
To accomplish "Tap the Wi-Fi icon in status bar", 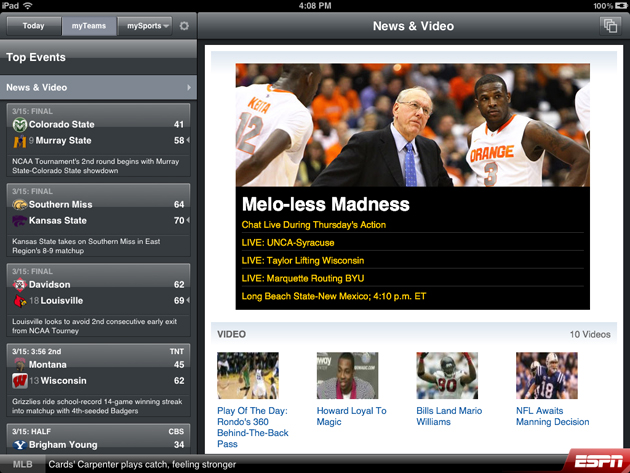I will pos(27,6).
